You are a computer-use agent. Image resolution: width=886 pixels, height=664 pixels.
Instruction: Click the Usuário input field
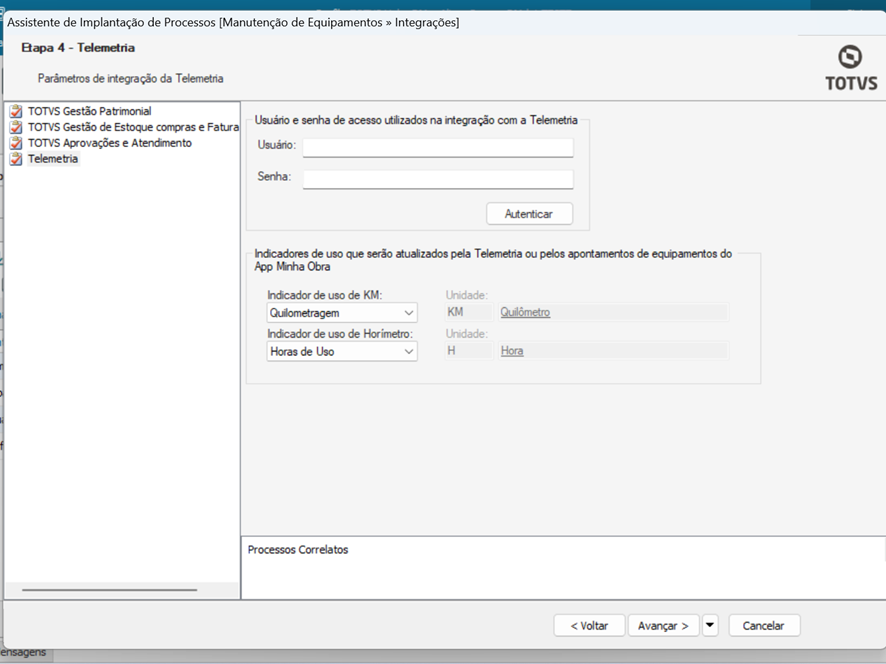tap(438, 148)
